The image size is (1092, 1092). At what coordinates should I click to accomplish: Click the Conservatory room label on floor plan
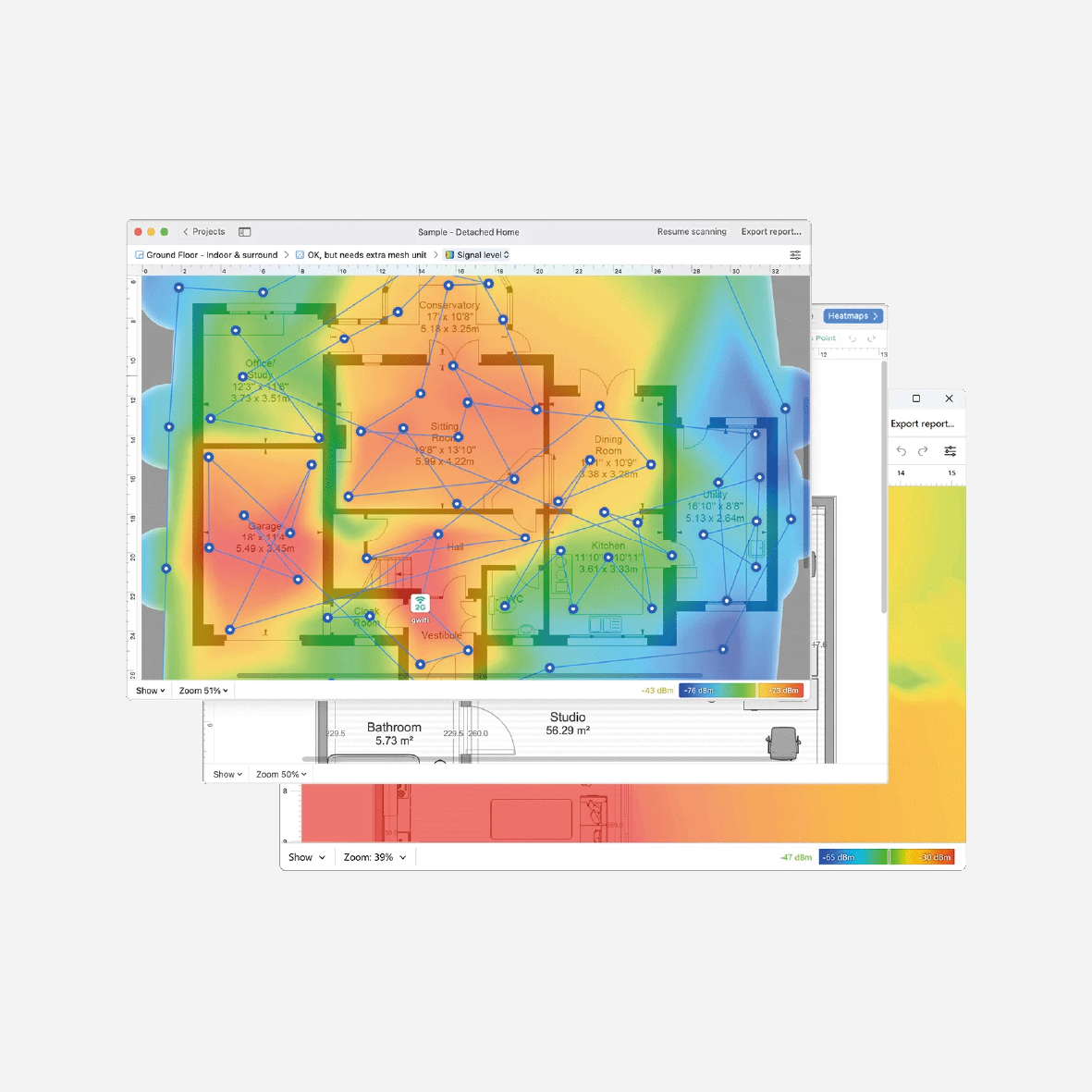(x=449, y=317)
